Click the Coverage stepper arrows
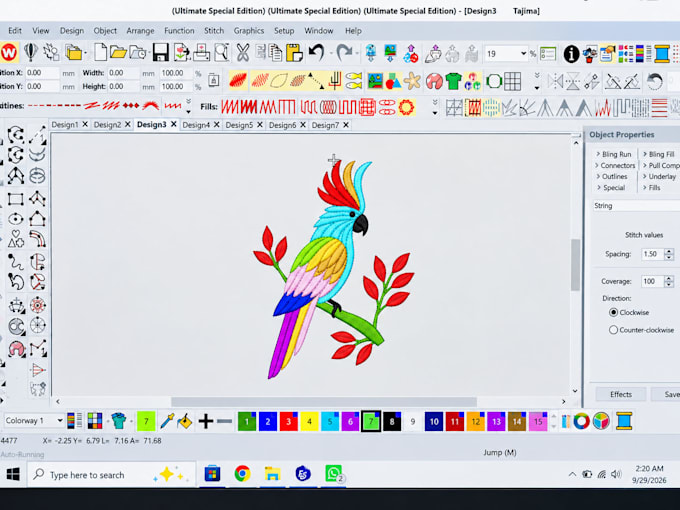Viewport: 680px width, 510px height. coord(669,281)
